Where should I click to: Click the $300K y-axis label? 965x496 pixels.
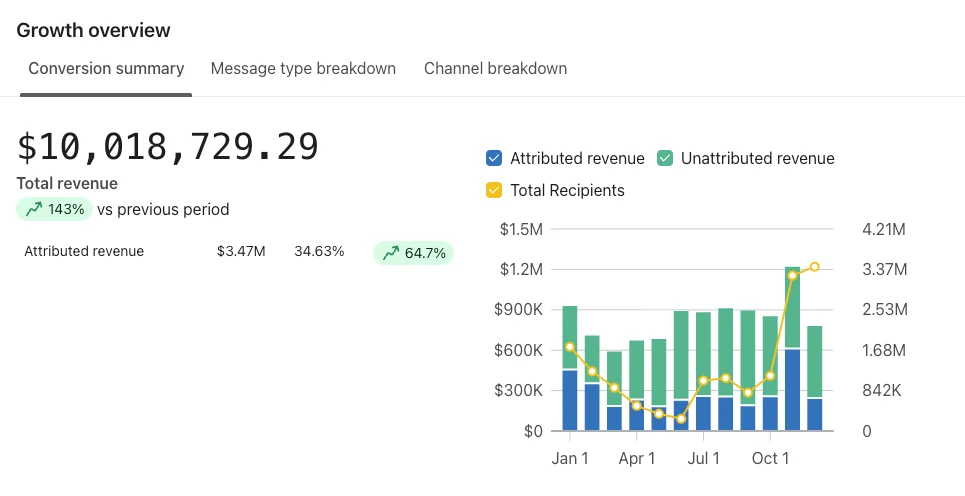coord(519,390)
